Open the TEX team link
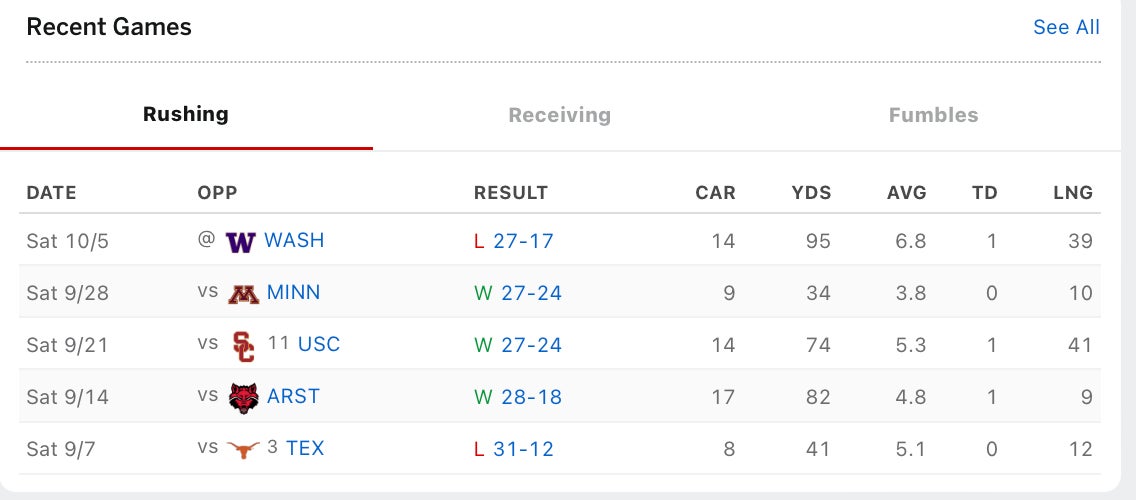This screenshot has width=1136, height=500. [x=305, y=449]
